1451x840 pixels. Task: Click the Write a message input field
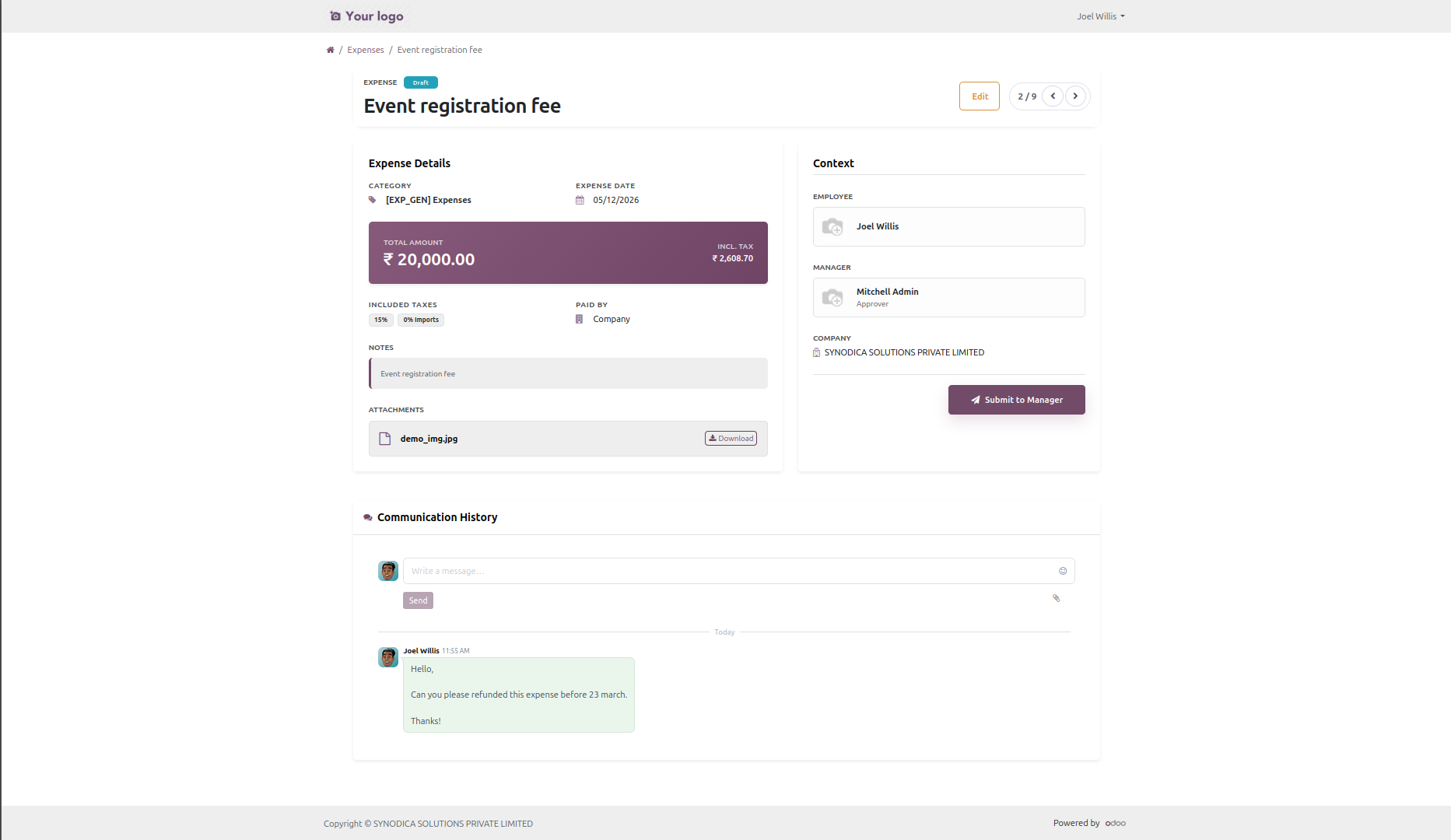click(x=738, y=571)
